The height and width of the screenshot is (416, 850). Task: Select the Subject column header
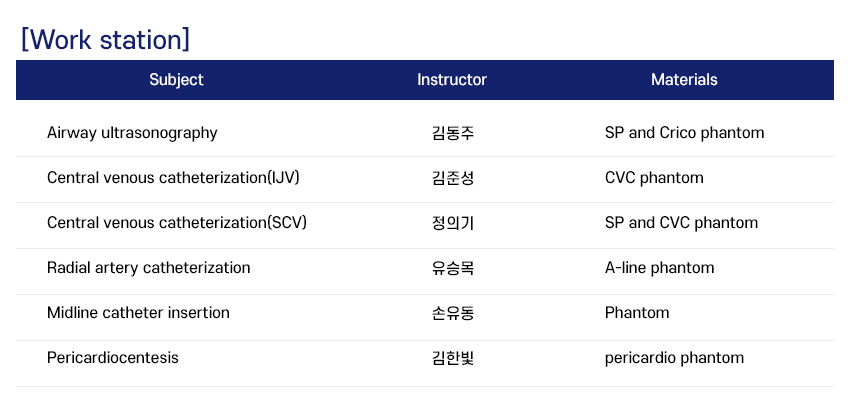point(176,80)
